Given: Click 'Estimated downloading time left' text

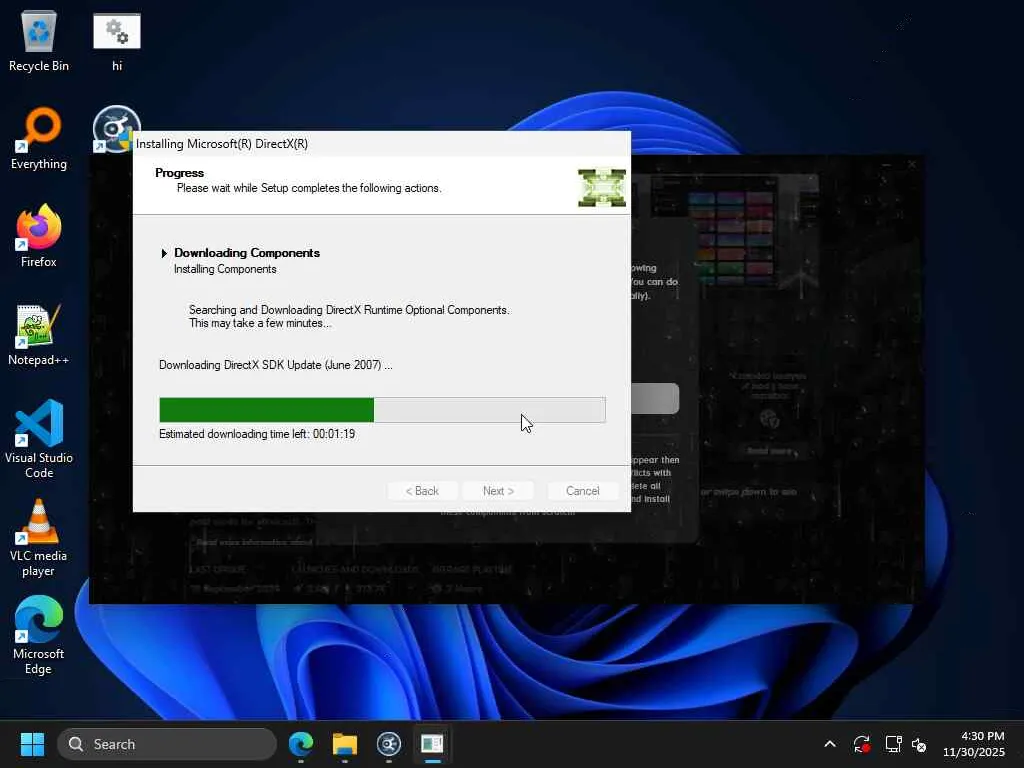Looking at the screenshot, I should (x=257, y=434).
